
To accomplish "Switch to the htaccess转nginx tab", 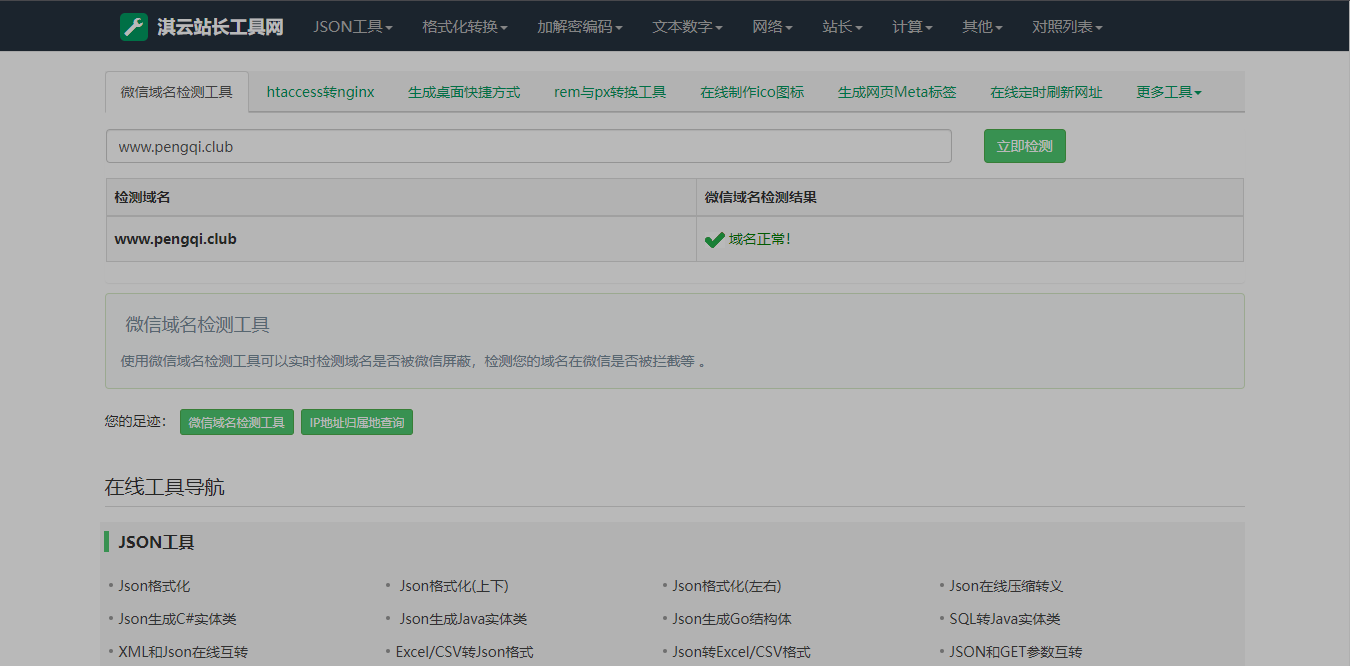I will [x=320, y=92].
